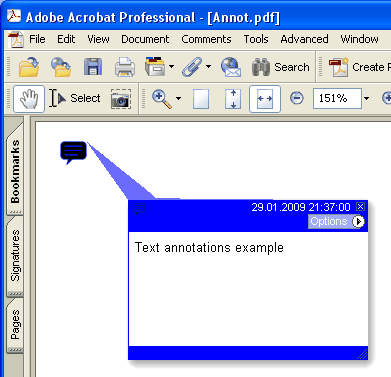
Task: Click the blue comment note icon on page
Action: point(73,152)
